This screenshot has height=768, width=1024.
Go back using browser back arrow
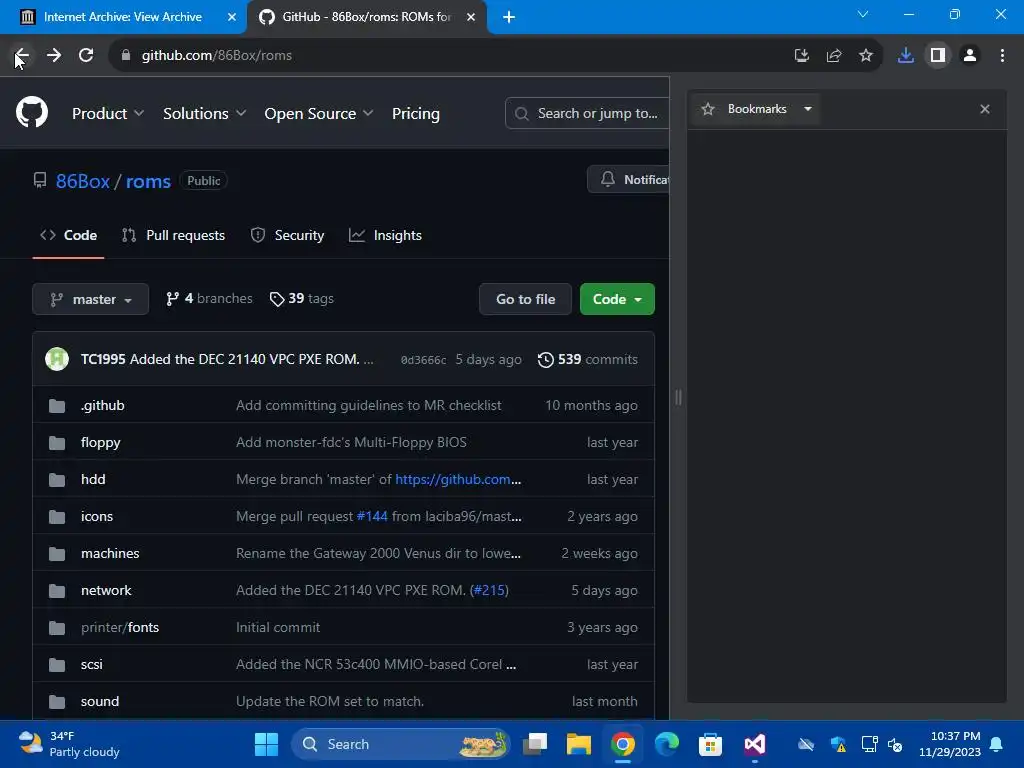[x=22, y=56]
